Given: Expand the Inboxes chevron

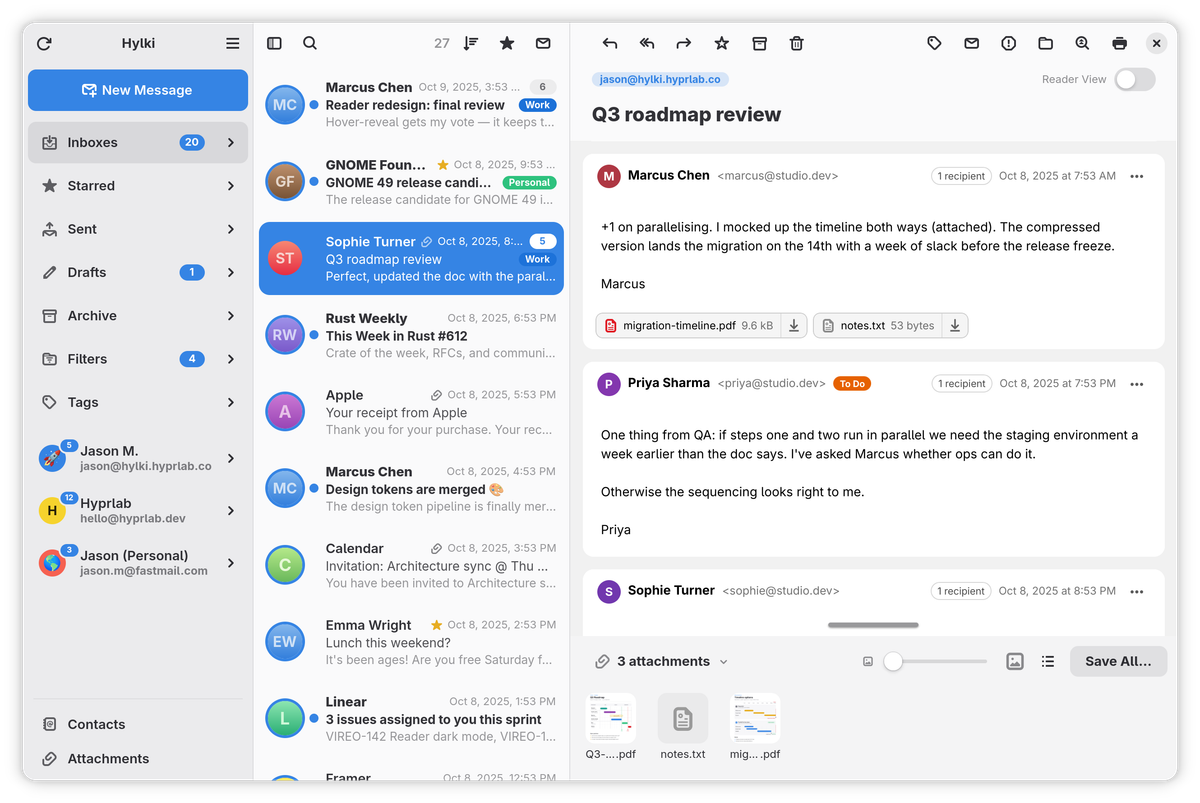Looking at the screenshot, I should 231,142.
